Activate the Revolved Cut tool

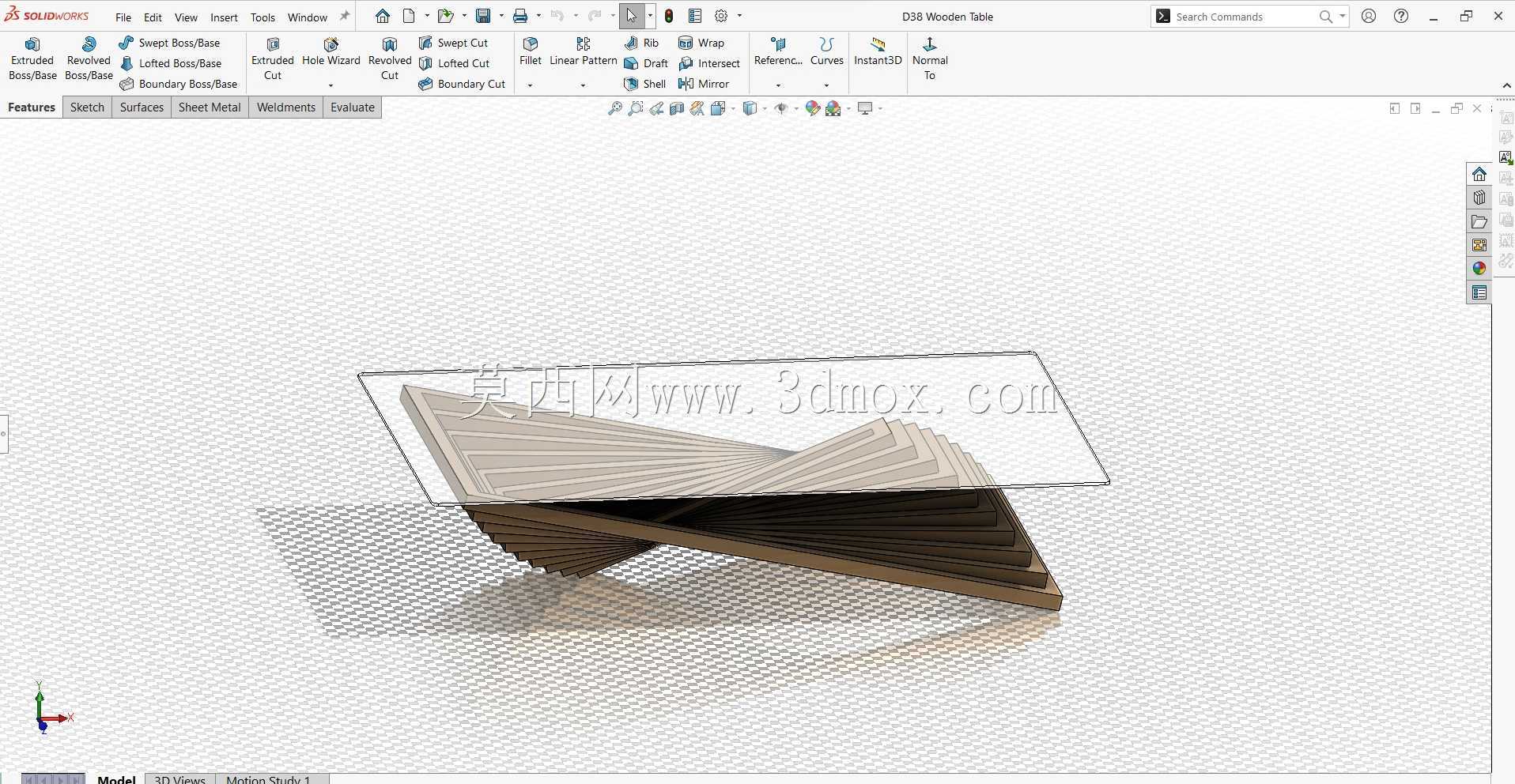point(390,58)
